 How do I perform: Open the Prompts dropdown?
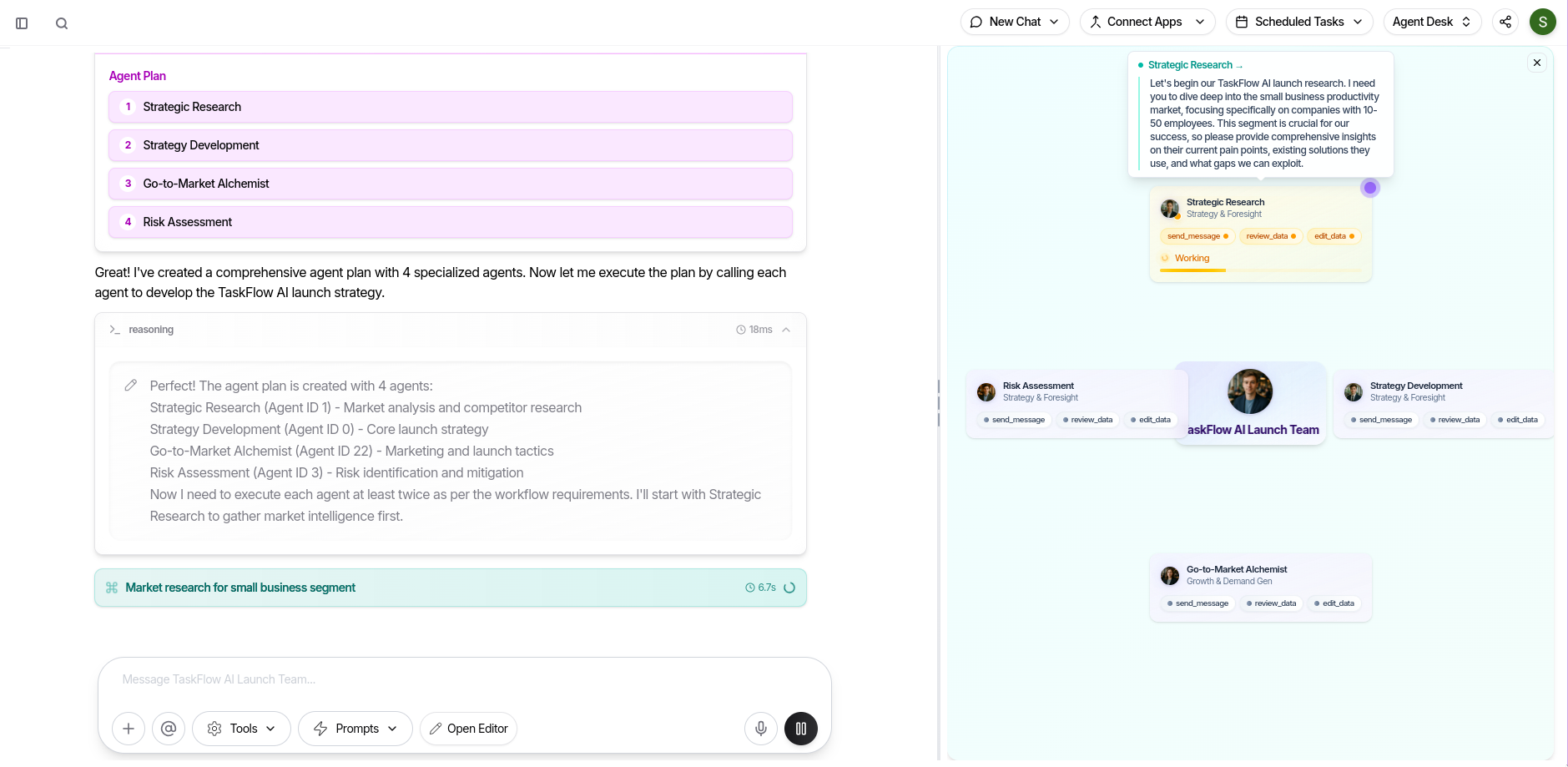tap(355, 729)
